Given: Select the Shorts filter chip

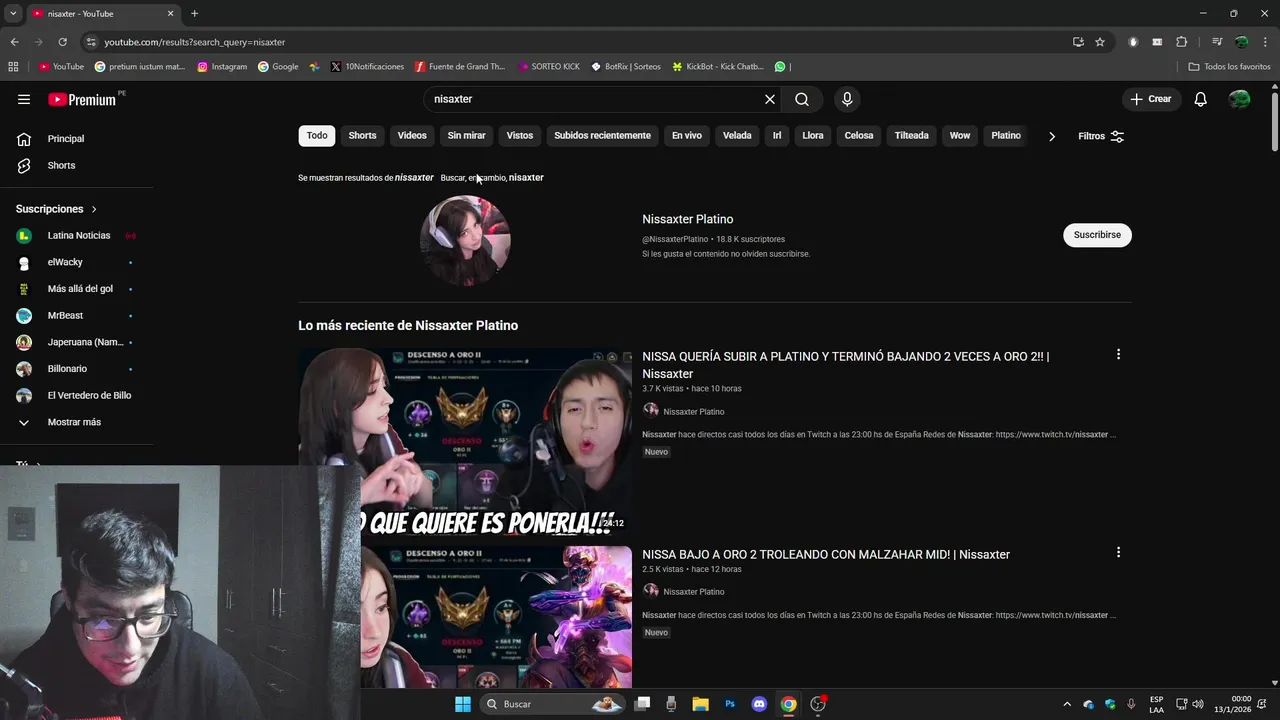Looking at the screenshot, I should [362, 136].
